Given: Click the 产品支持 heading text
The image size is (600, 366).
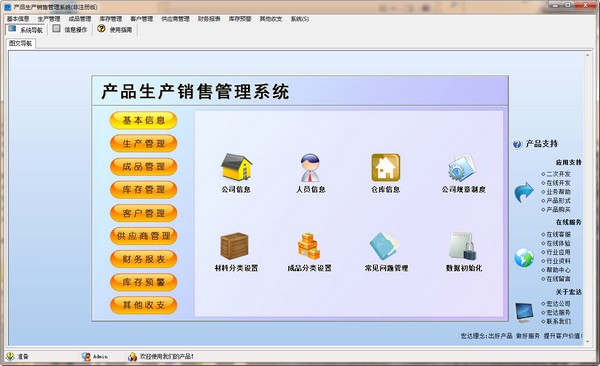Looking at the screenshot, I should coord(541,144).
